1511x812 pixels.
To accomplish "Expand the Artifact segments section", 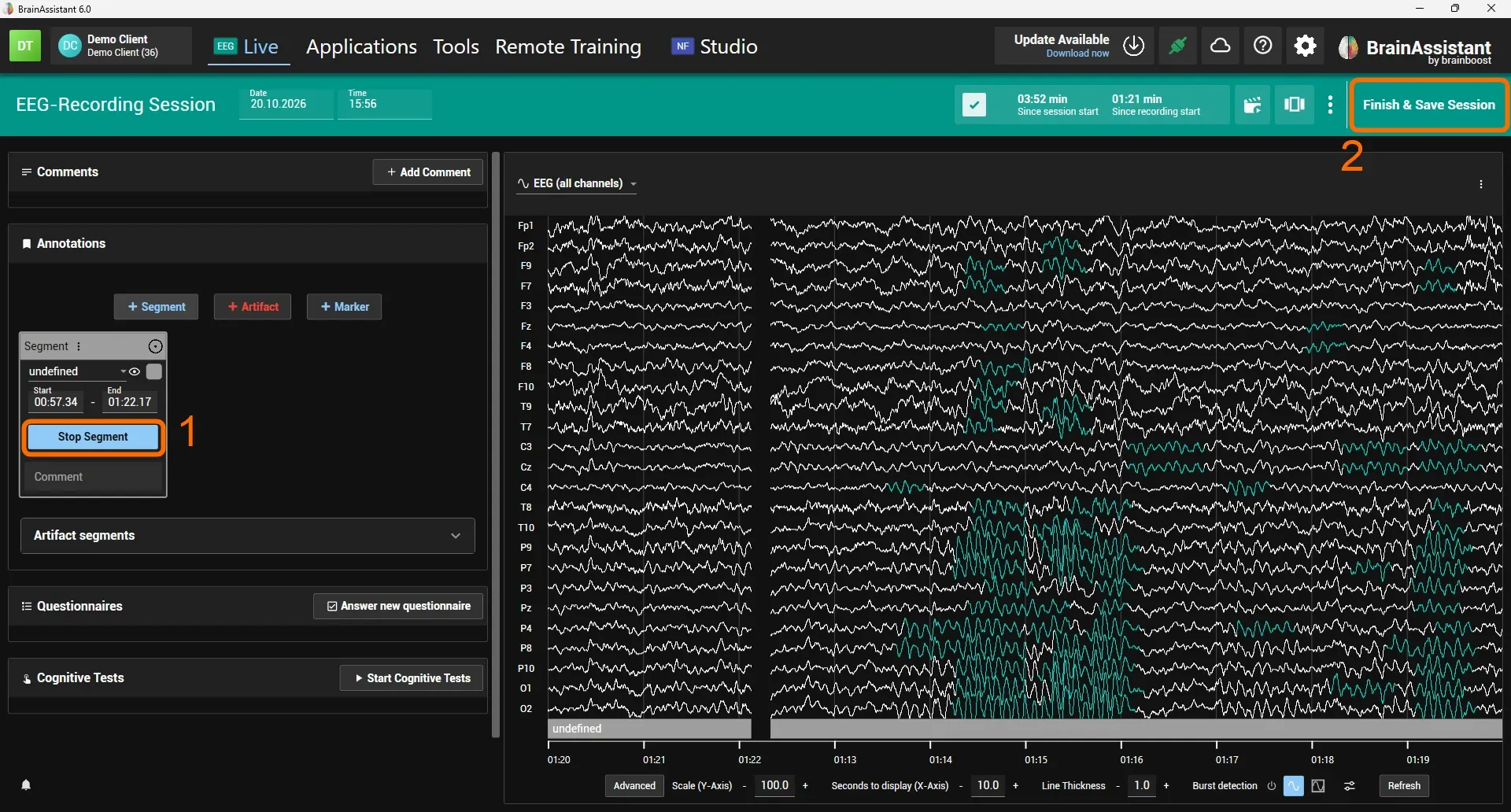I will (x=248, y=535).
